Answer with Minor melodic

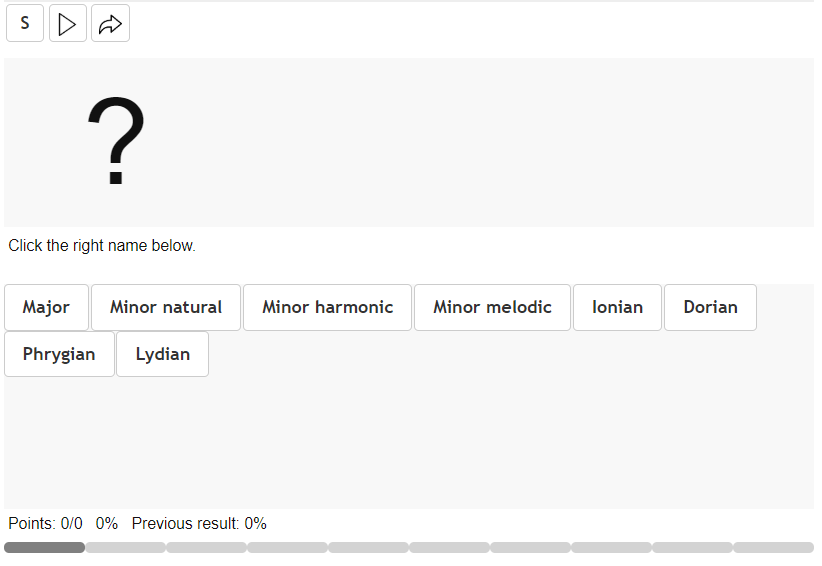(492, 307)
